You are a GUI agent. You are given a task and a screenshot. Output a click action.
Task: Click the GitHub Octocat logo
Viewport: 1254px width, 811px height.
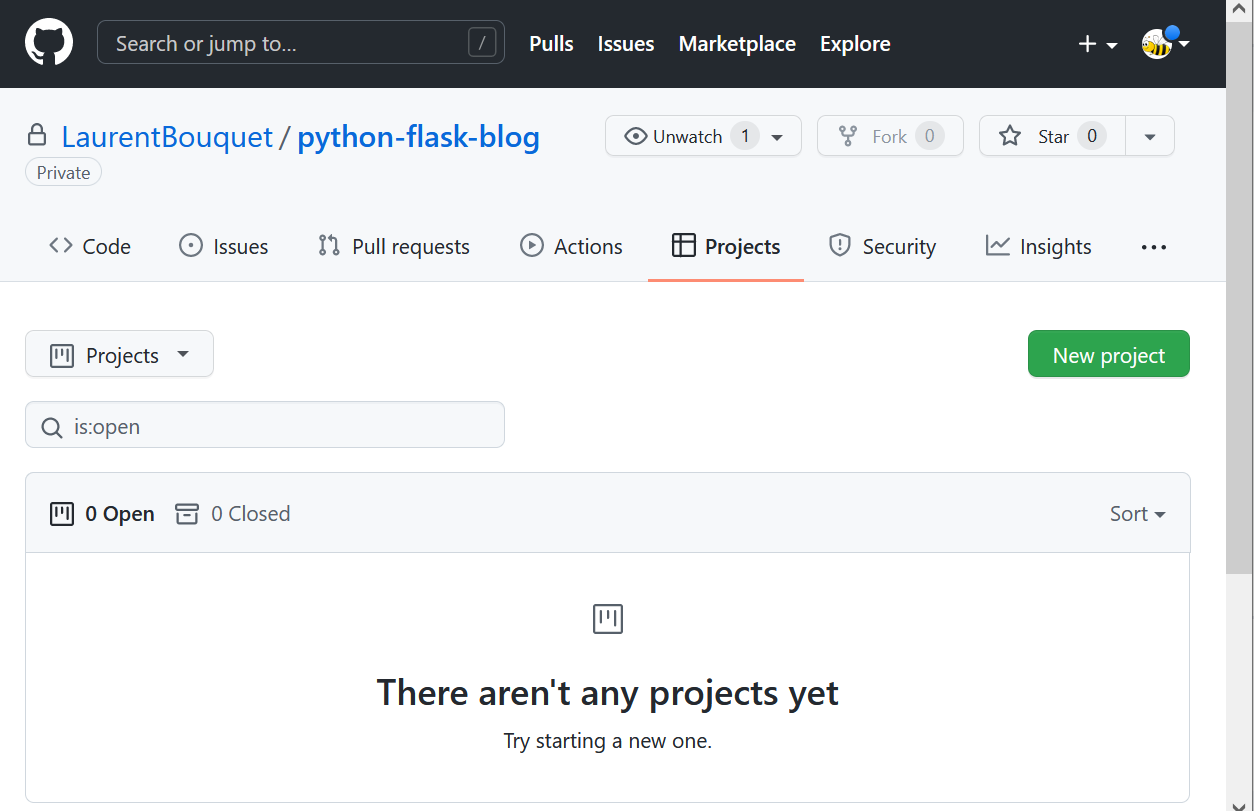click(49, 44)
